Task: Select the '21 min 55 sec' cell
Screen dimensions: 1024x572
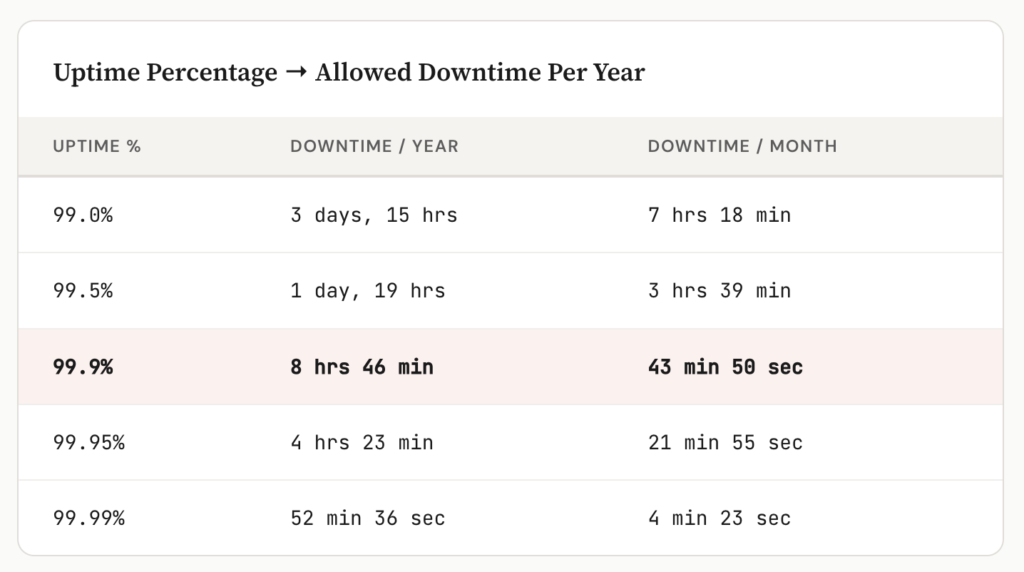Action: click(725, 443)
